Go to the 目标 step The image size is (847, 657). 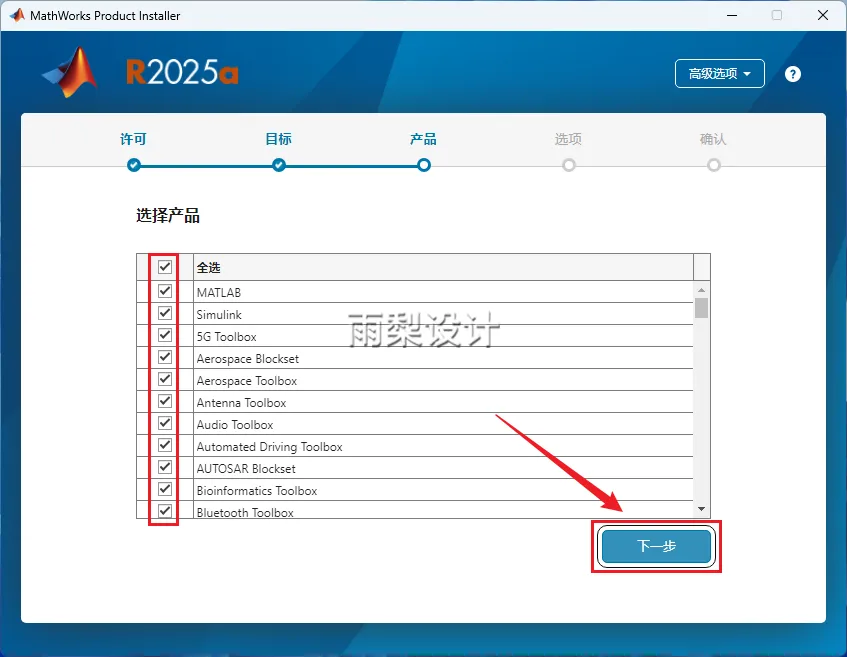coord(278,139)
